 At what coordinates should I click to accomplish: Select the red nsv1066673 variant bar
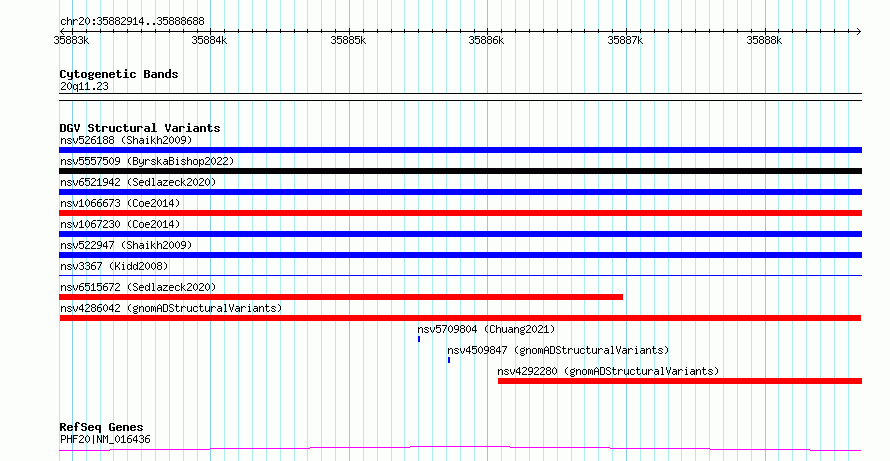tap(460, 213)
